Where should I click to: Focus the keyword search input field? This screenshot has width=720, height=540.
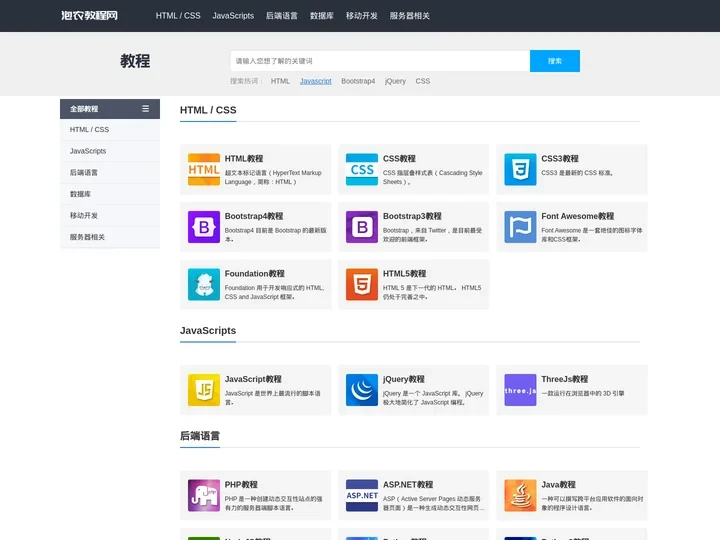pyautogui.click(x=380, y=61)
